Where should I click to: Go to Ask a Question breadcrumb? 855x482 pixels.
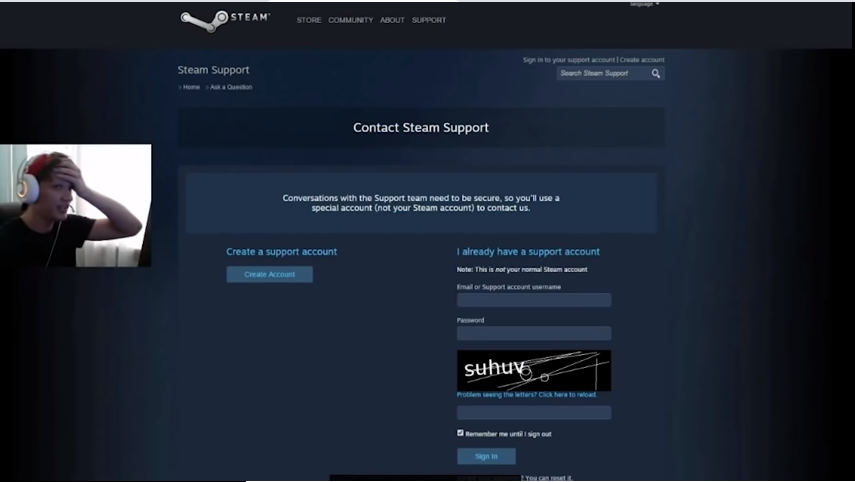point(231,87)
